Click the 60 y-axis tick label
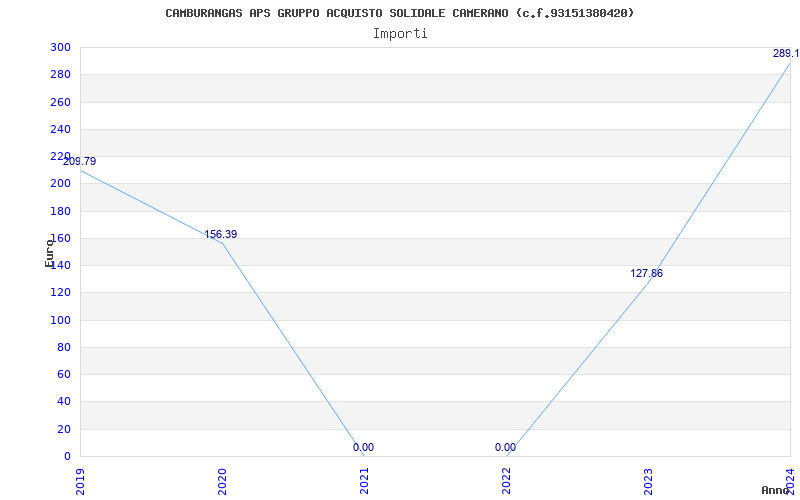 coord(64,374)
